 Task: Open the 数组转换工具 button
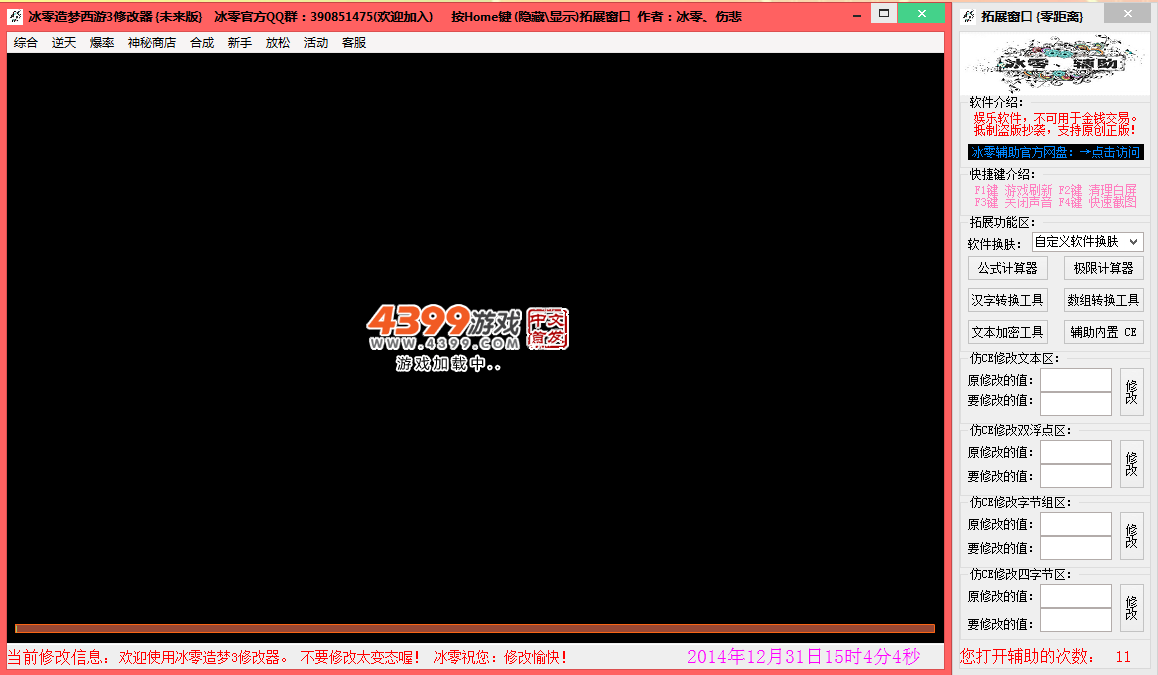click(x=1103, y=300)
